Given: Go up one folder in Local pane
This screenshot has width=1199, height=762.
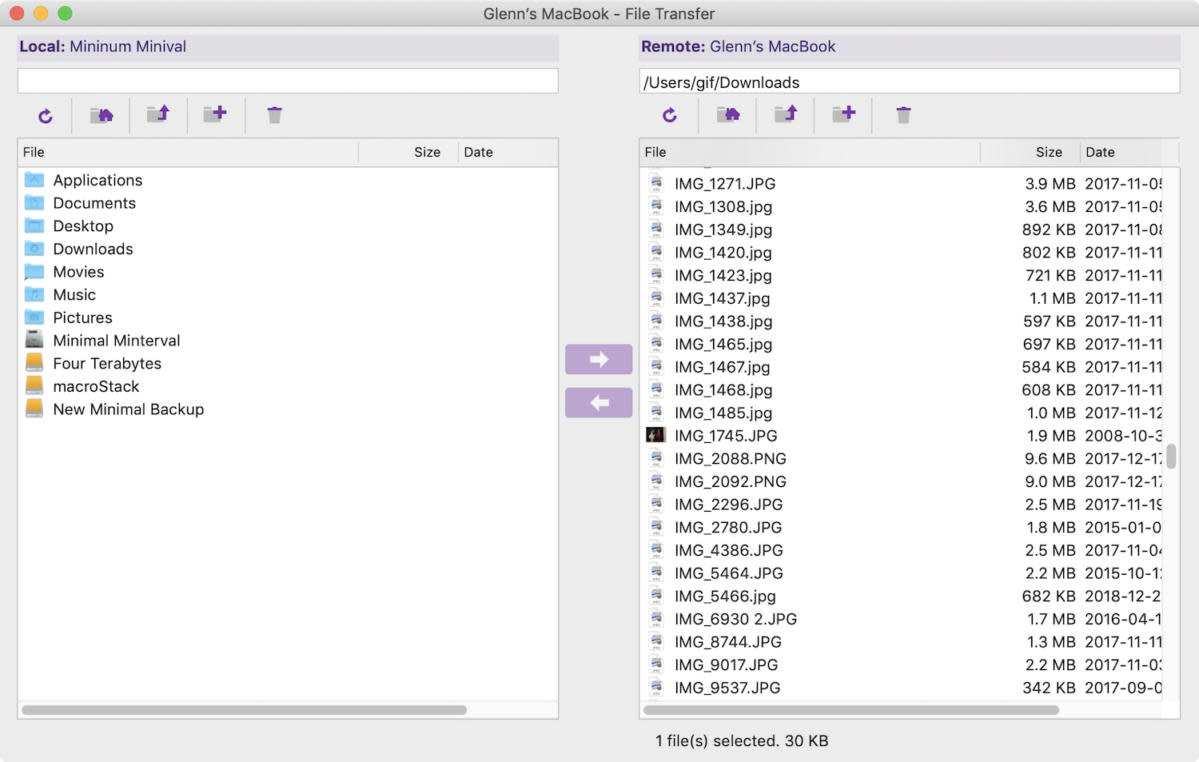Looking at the screenshot, I should 158,115.
